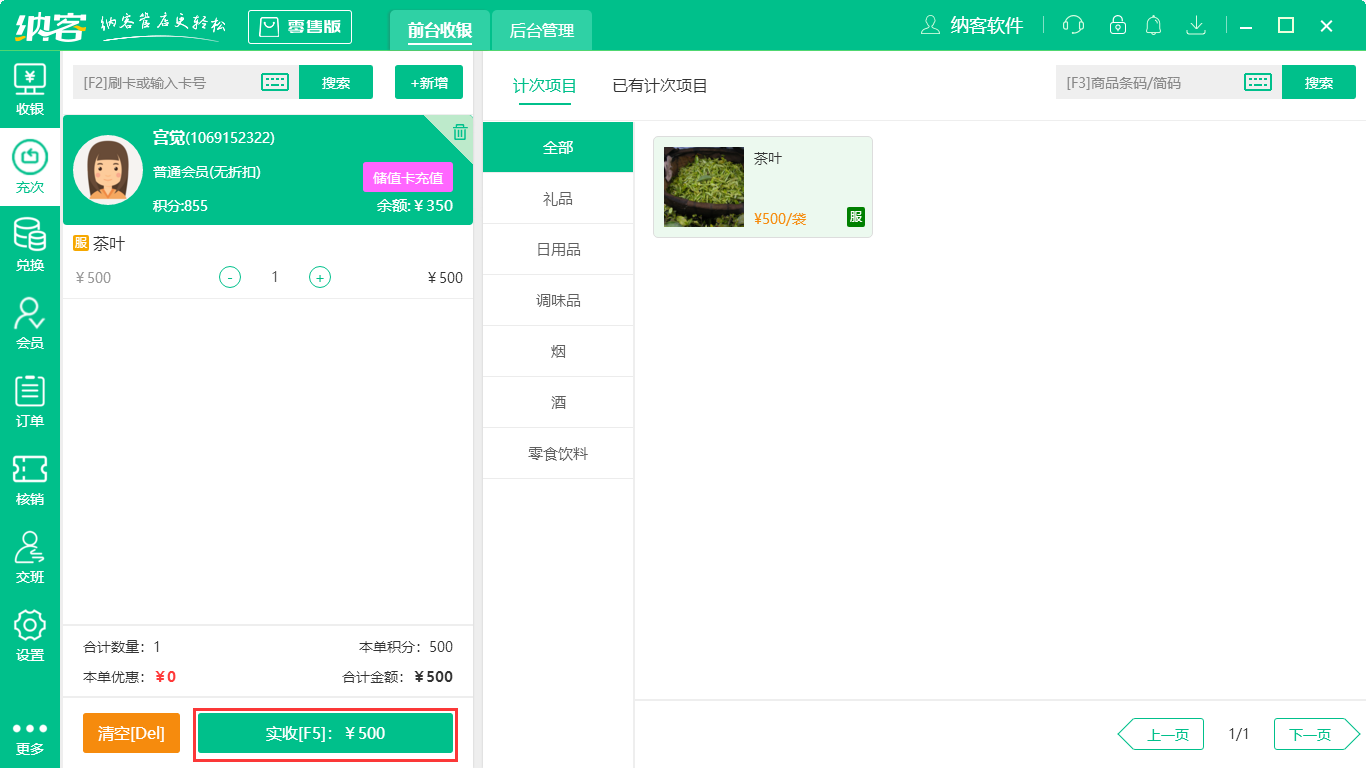
Task: Select the 全部 category
Action: point(558,147)
